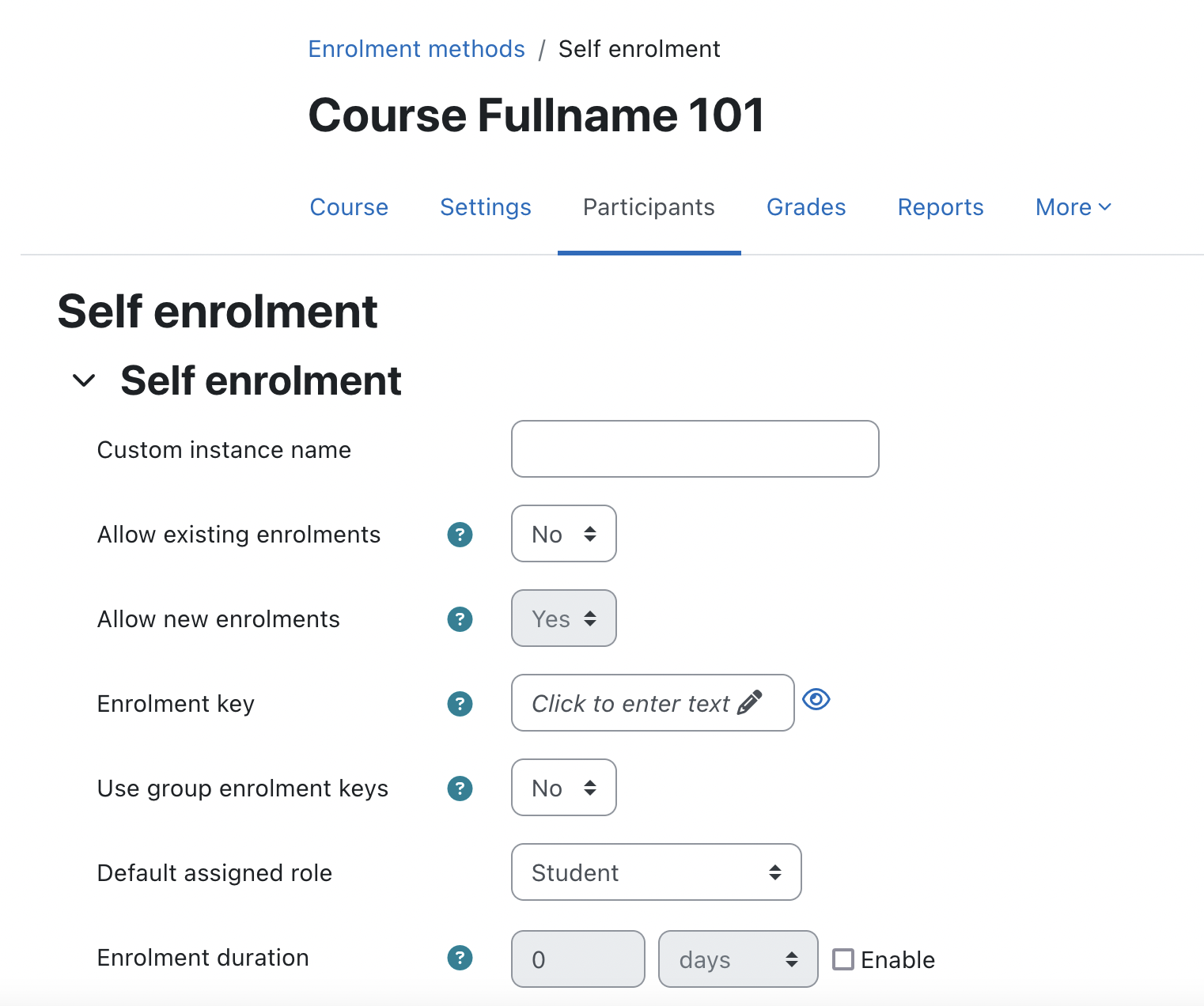This screenshot has width=1204, height=1006.
Task: Follow the Enrolment methods breadcrumb link
Action: 417,49
